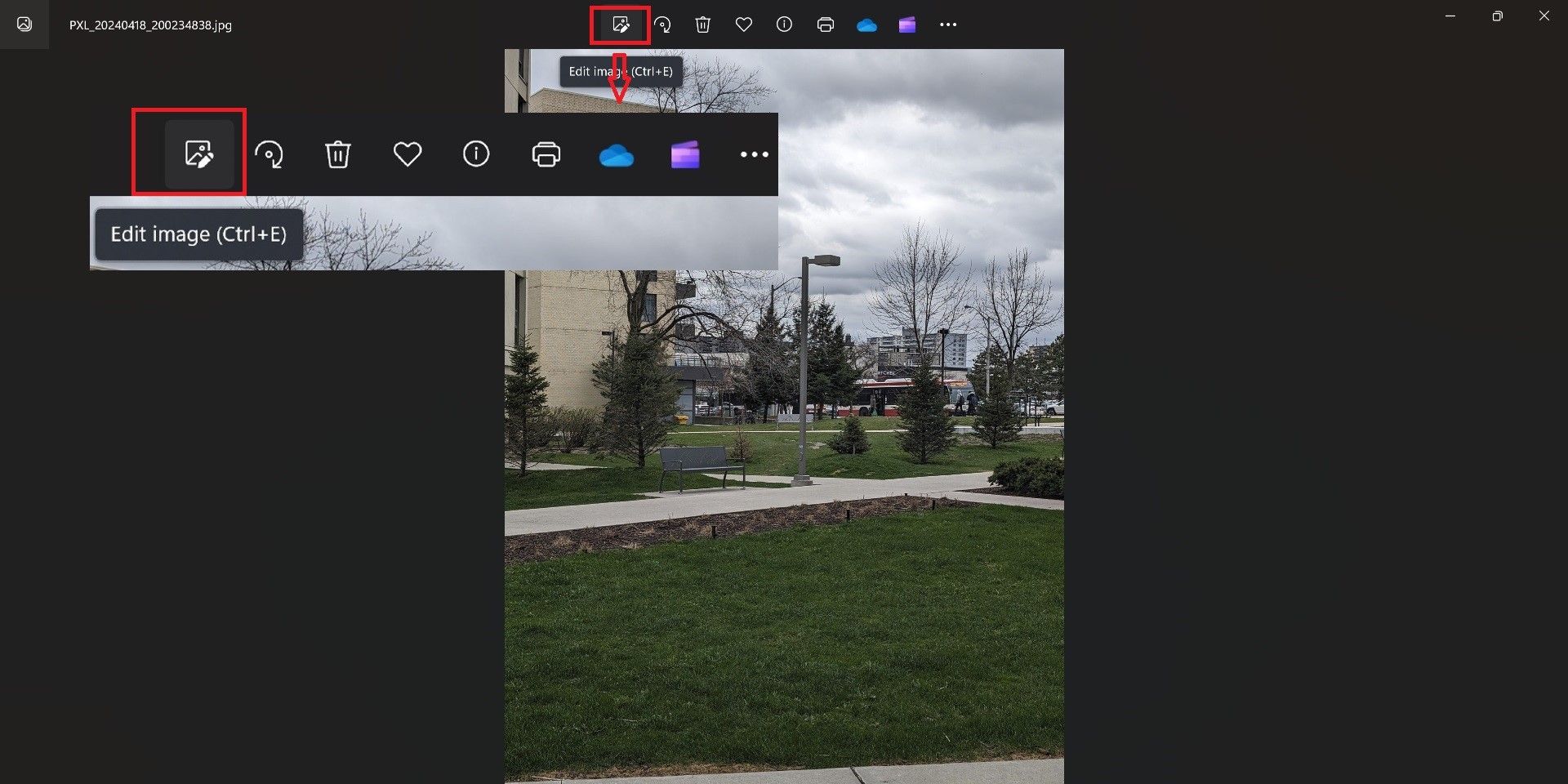Viewport: 1568px width, 784px height.
Task: Open additional options via the three dots
Action: [x=948, y=24]
